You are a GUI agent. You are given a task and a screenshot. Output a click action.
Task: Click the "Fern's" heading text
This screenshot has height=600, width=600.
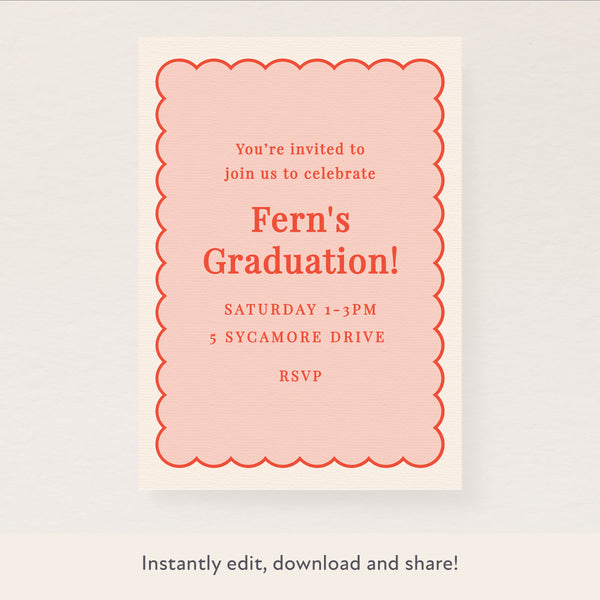click(300, 219)
